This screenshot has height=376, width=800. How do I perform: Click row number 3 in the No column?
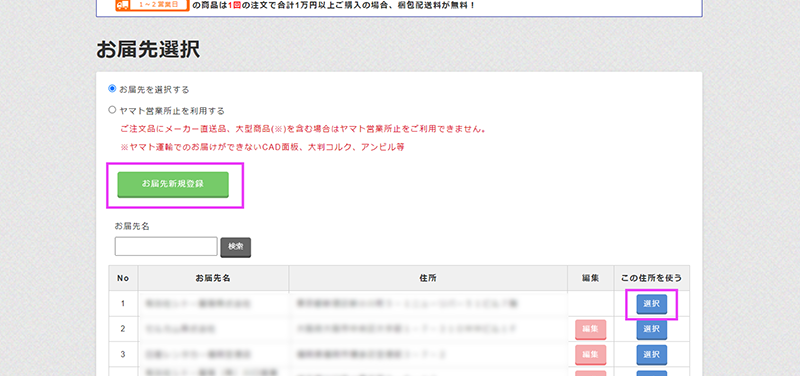tap(123, 354)
